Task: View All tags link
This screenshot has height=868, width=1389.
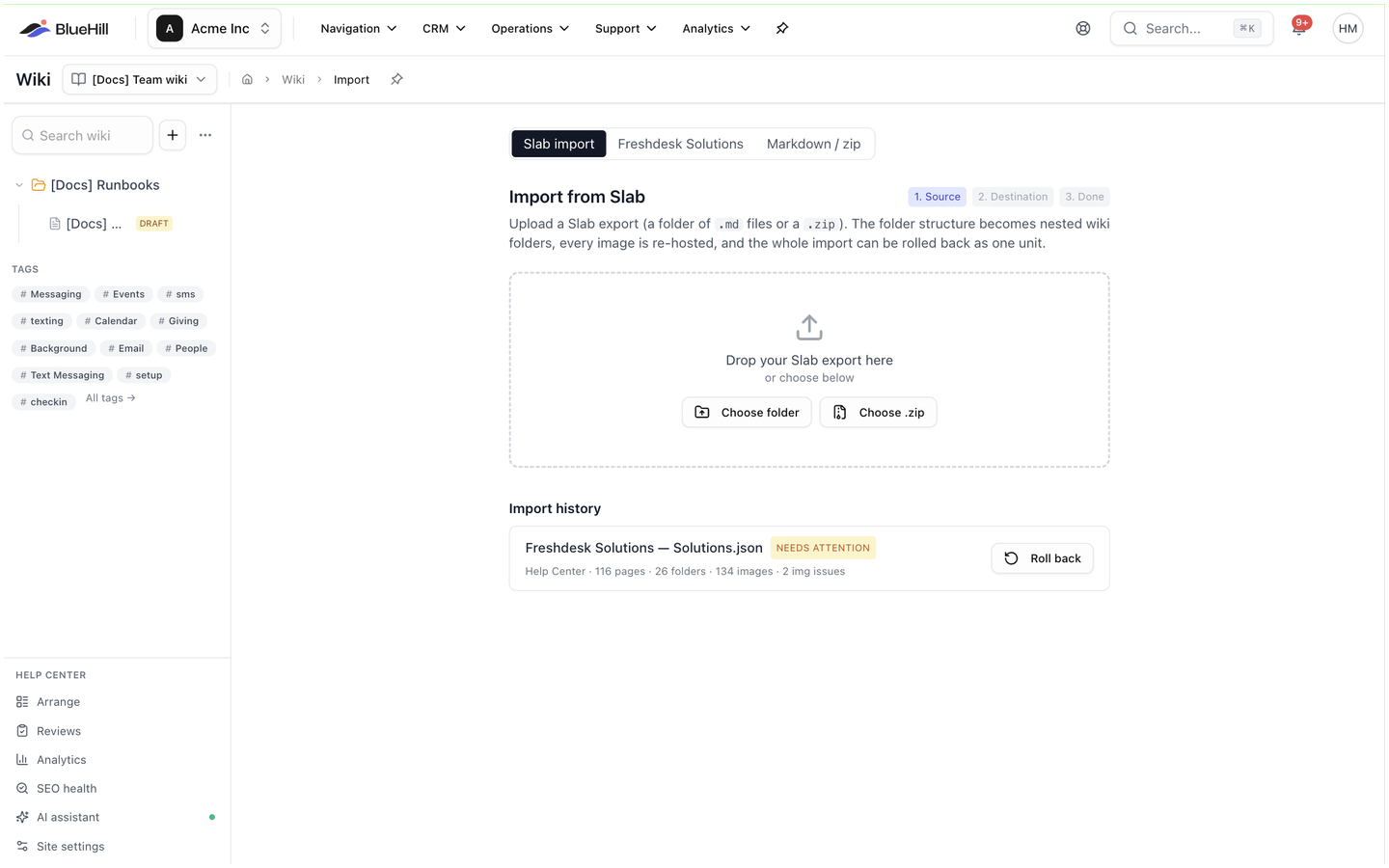Action: [111, 398]
